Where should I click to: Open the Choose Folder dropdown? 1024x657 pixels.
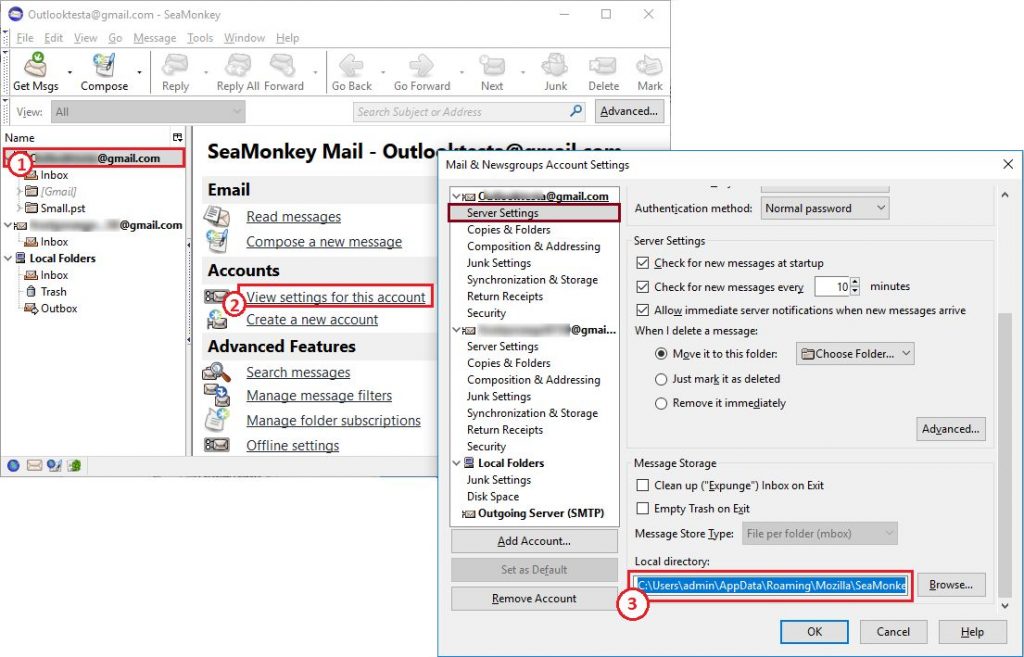point(855,353)
